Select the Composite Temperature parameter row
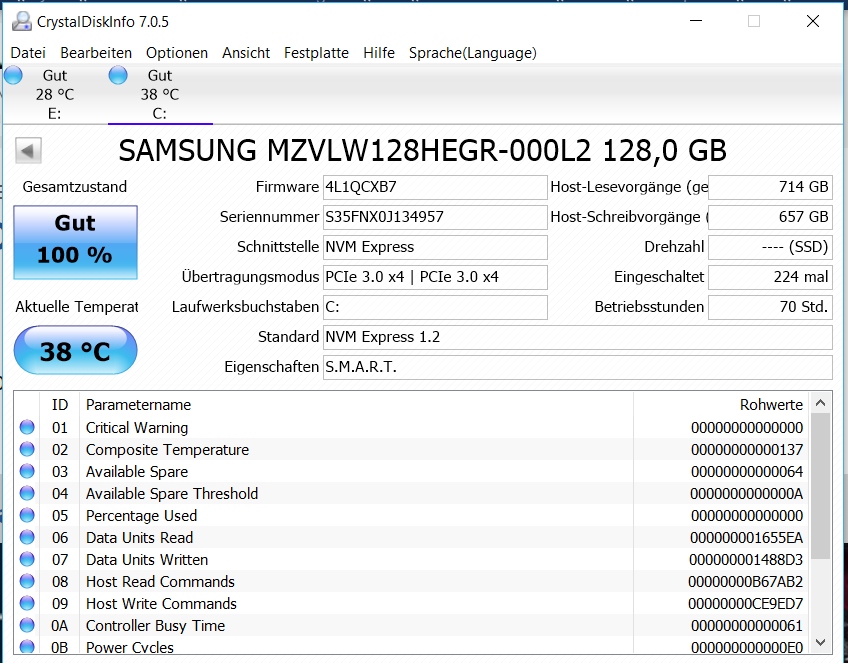Screen dimensions: 848x663 point(412,450)
